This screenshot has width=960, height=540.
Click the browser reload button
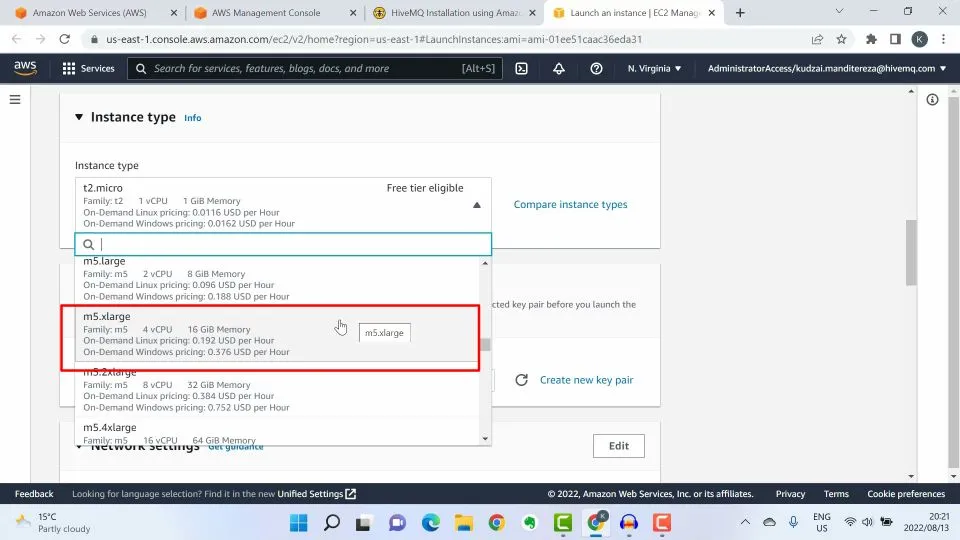point(64,39)
